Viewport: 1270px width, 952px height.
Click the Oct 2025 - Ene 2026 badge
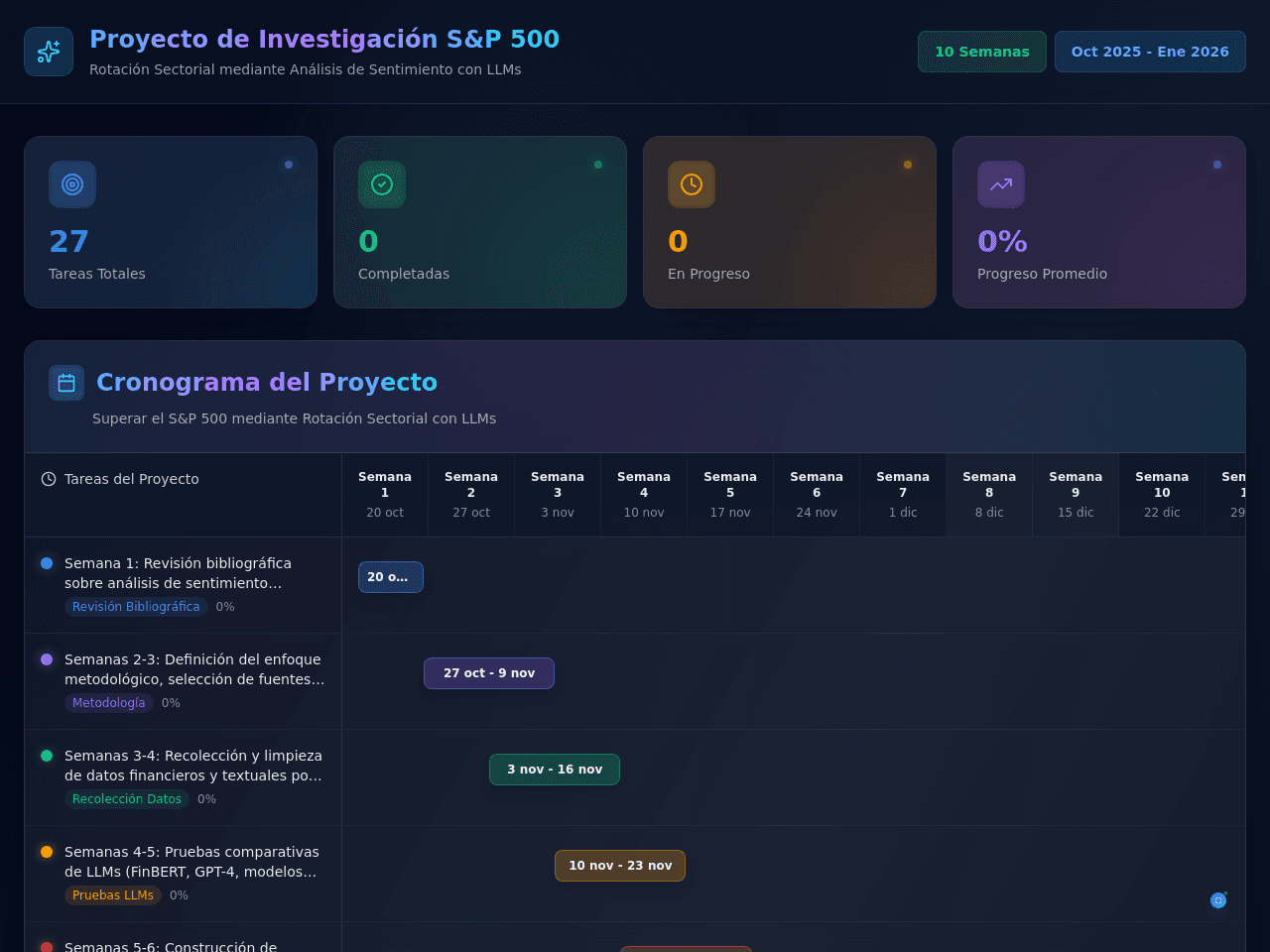(1150, 52)
